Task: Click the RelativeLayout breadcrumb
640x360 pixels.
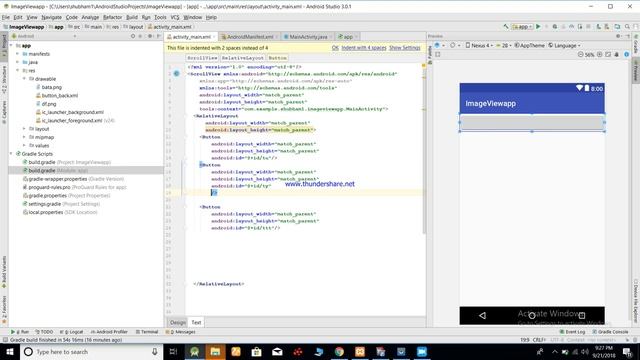Action: pos(243,58)
